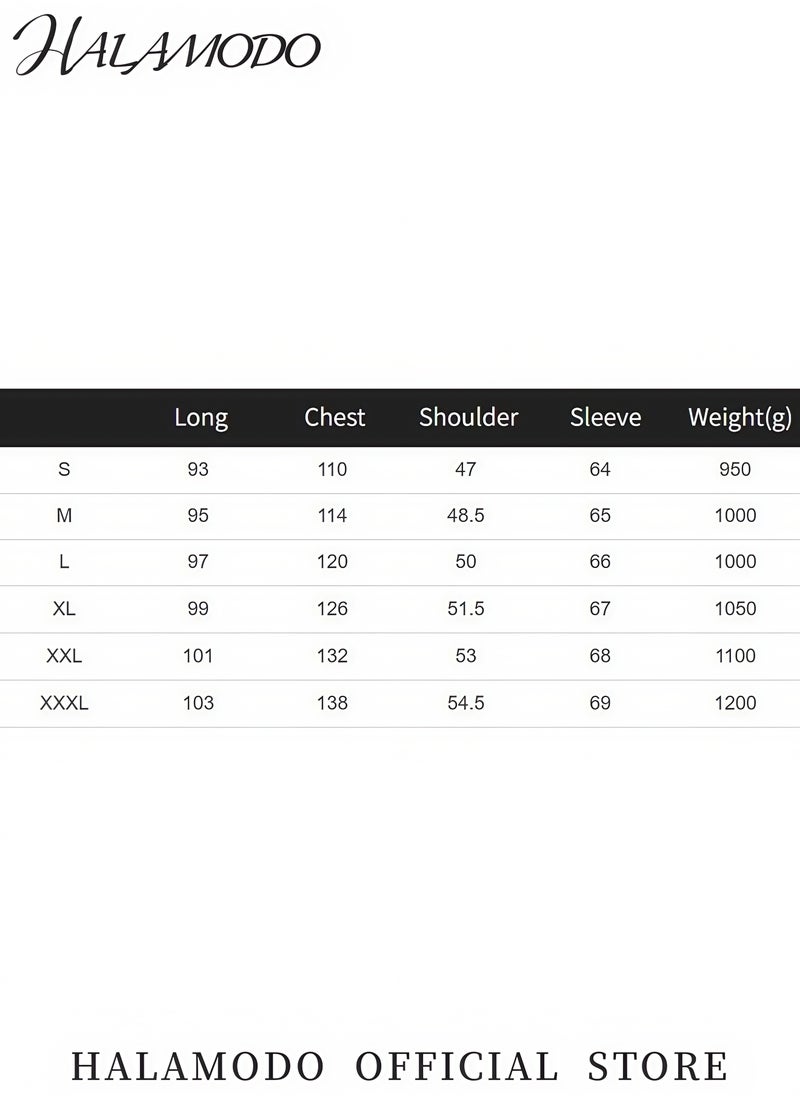Click the XL size row label

pos(64,608)
